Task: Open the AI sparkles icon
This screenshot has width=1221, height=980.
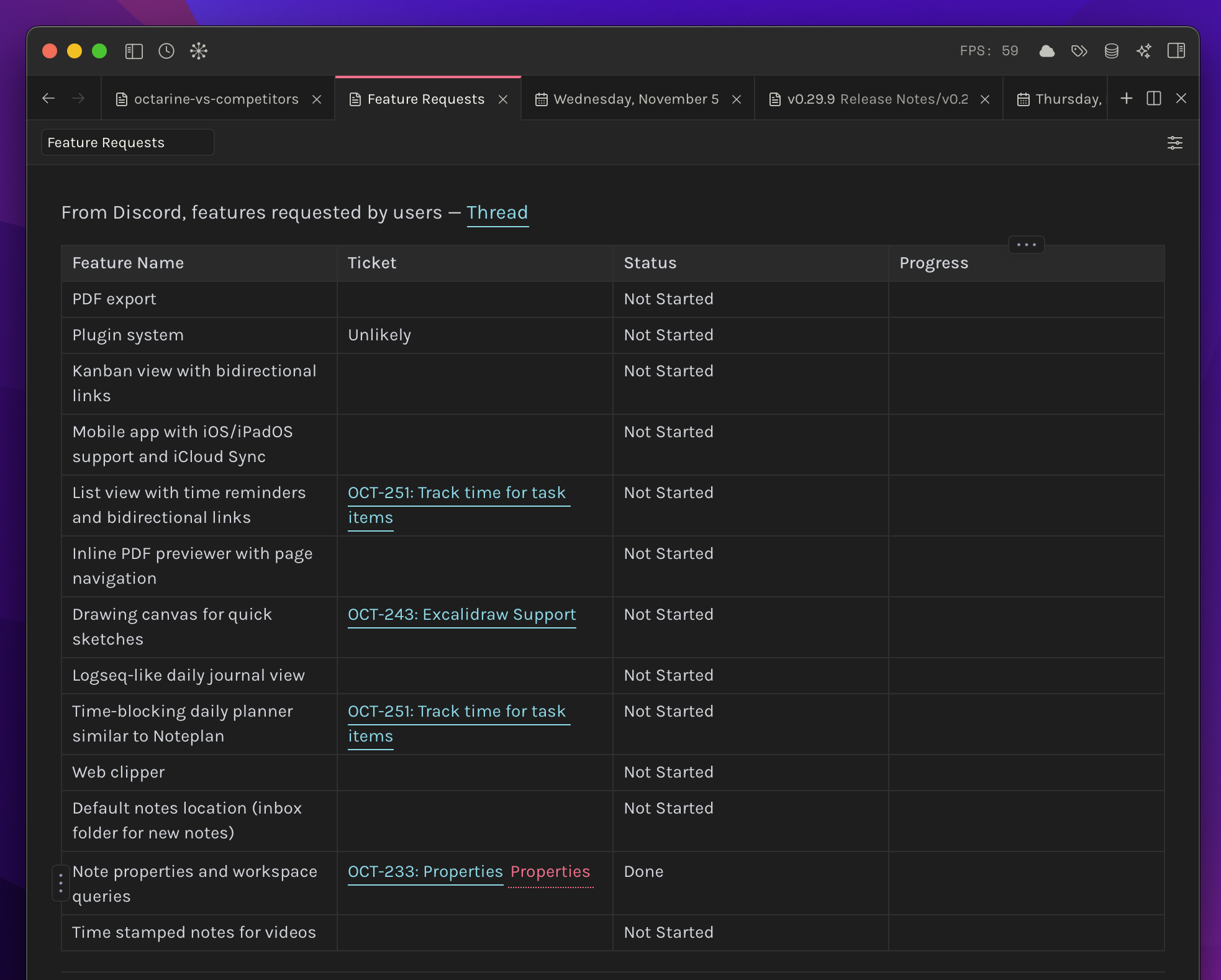Action: tap(1144, 51)
